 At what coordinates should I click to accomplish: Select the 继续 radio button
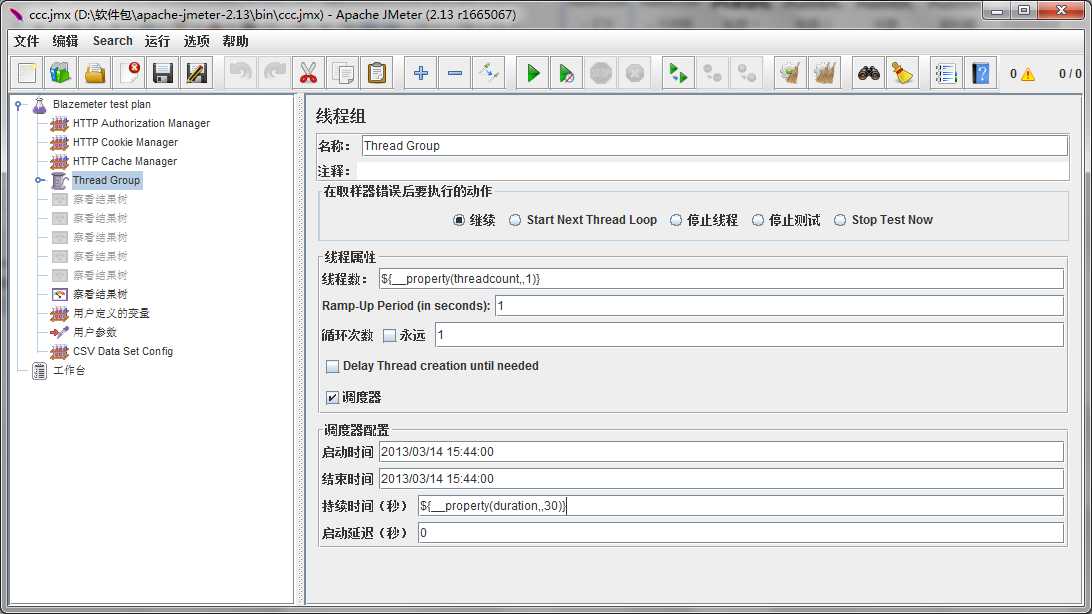[459, 220]
